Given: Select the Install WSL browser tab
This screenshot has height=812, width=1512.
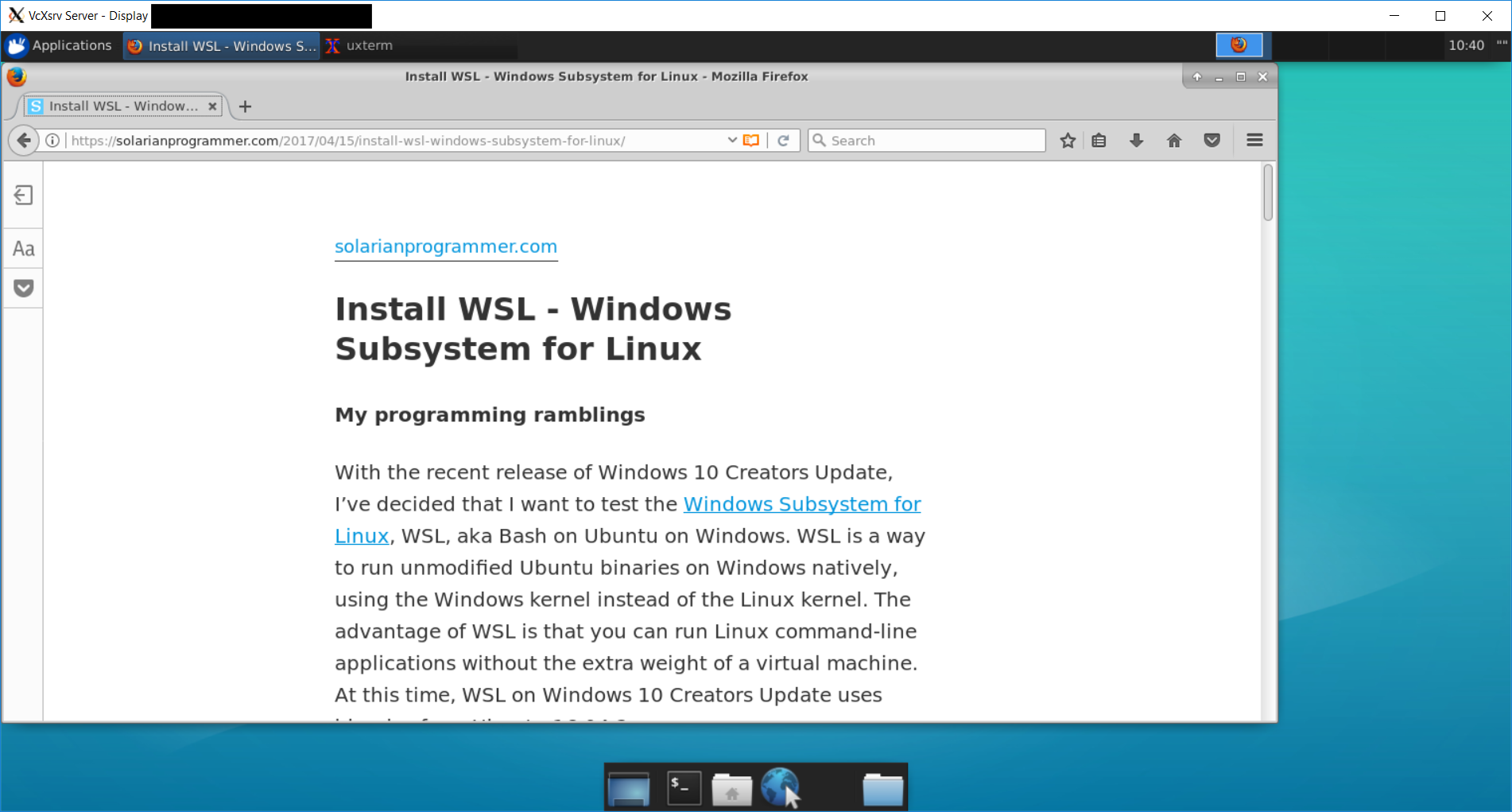Looking at the screenshot, I should [123, 107].
